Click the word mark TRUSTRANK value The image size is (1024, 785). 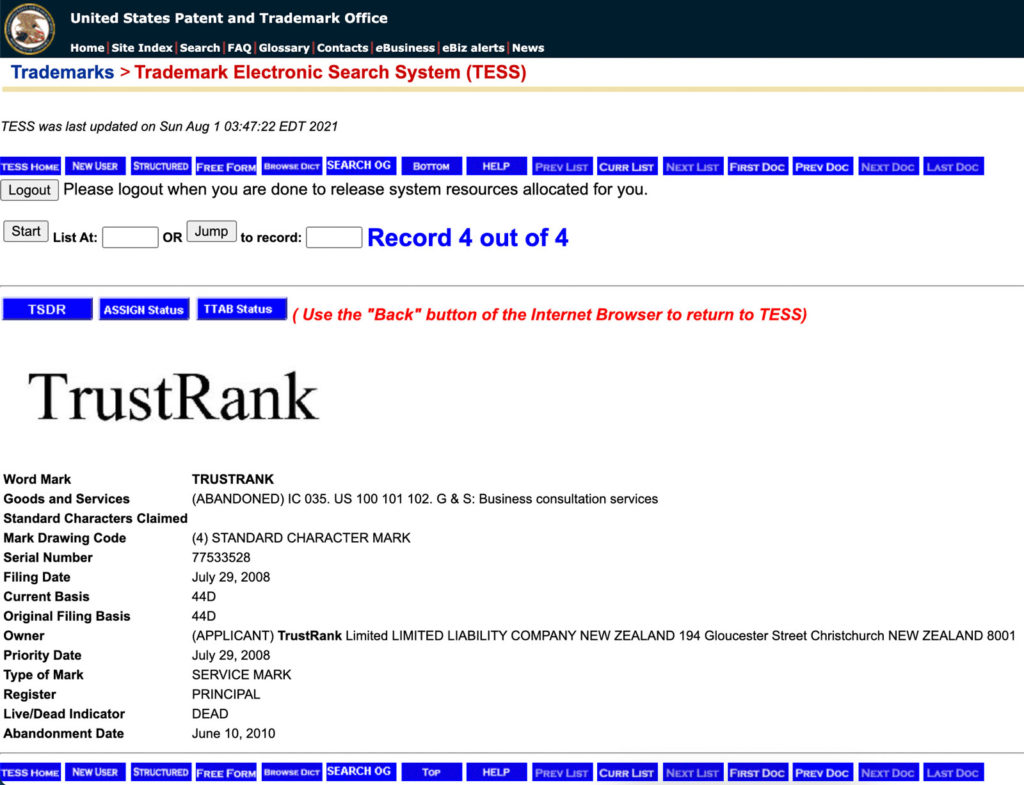coord(232,479)
